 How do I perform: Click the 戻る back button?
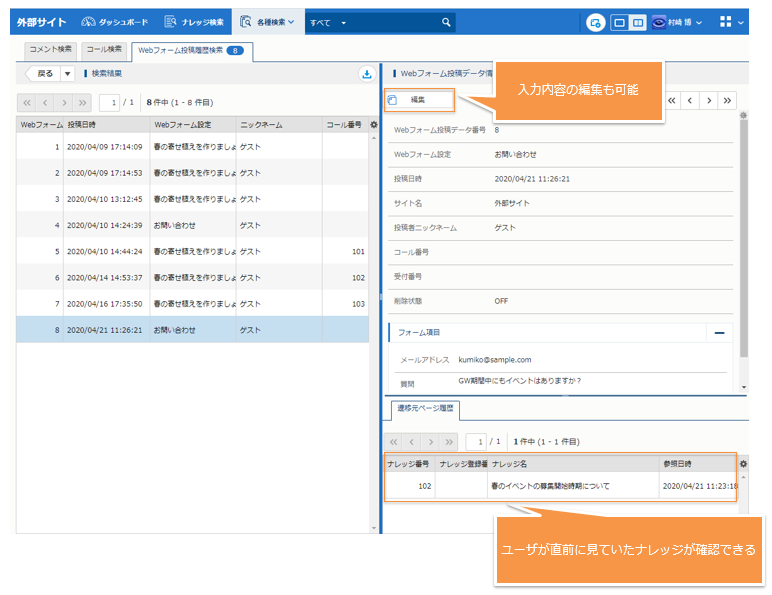point(43,73)
